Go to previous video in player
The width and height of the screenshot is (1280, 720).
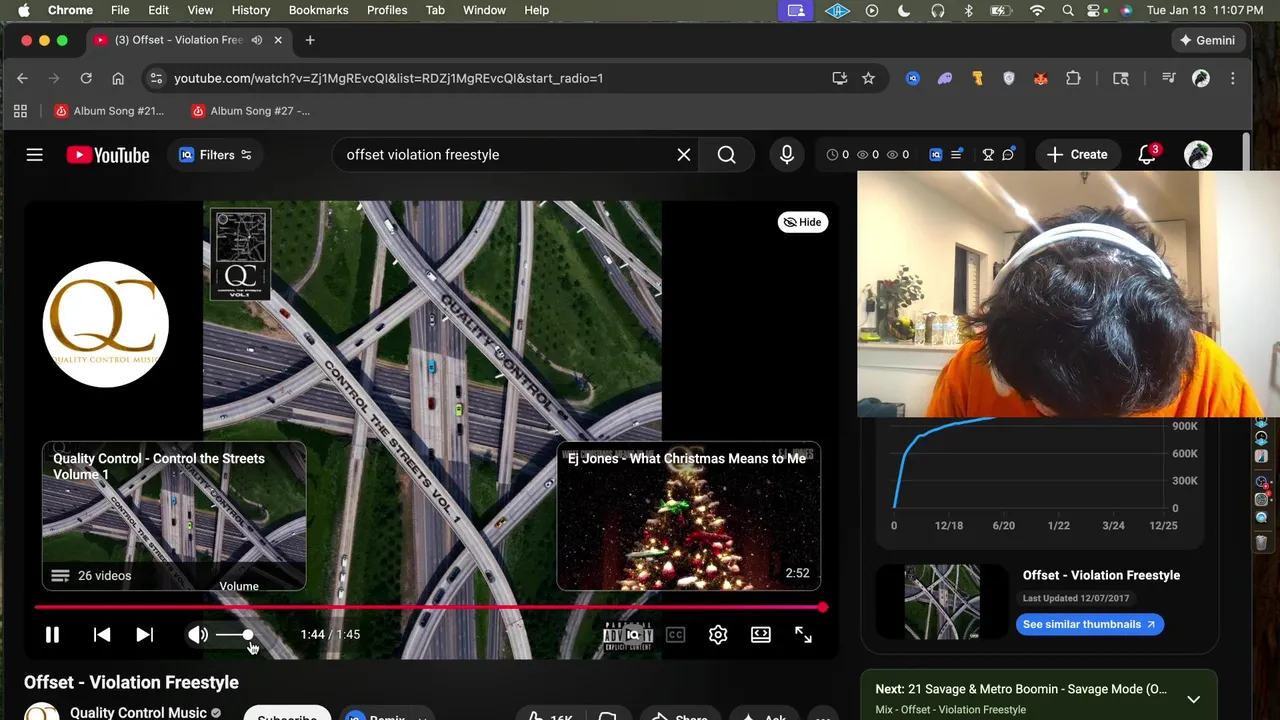tap(101, 635)
